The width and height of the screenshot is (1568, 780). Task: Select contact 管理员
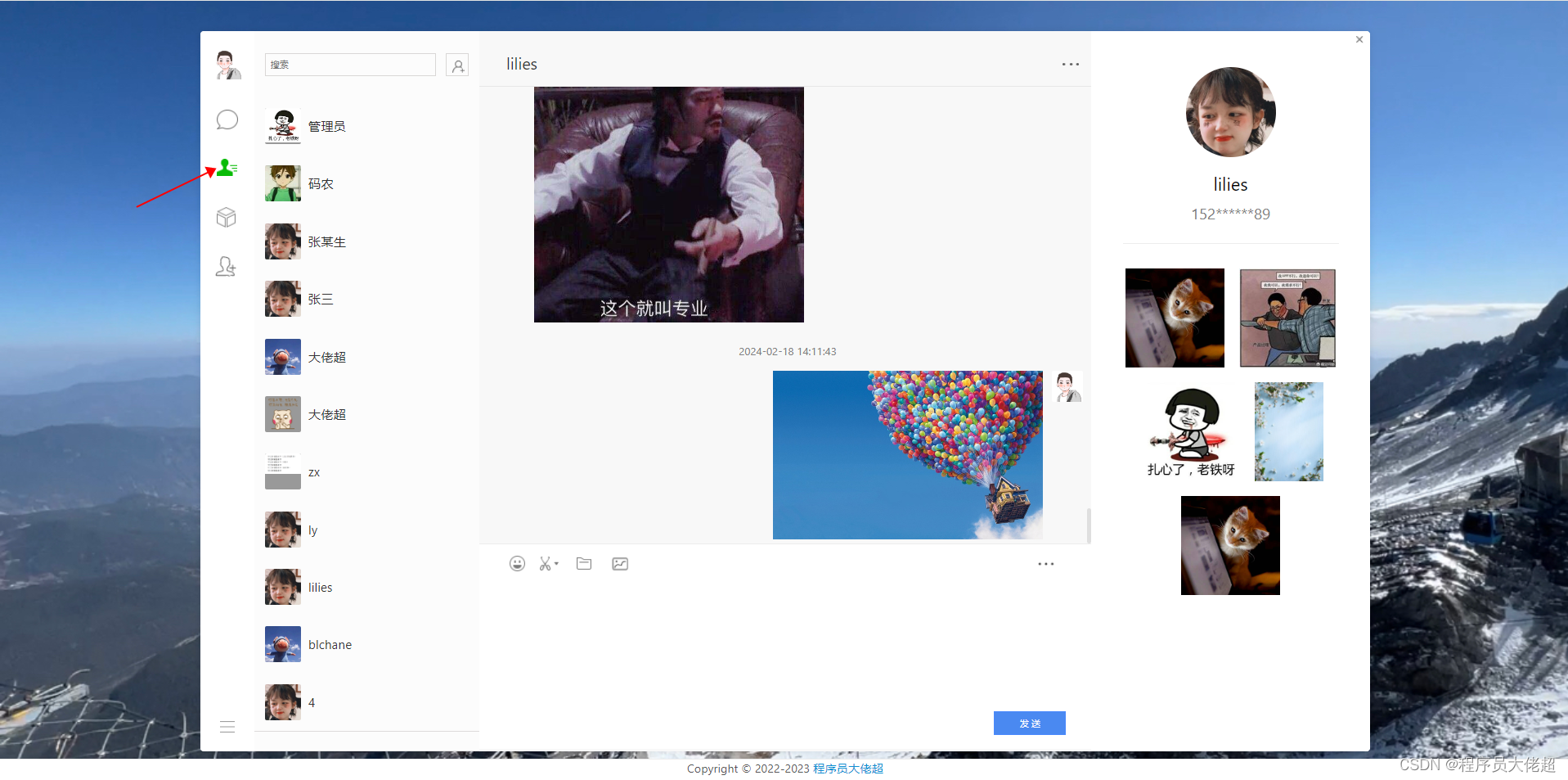pyautogui.click(x=366, y=126)
